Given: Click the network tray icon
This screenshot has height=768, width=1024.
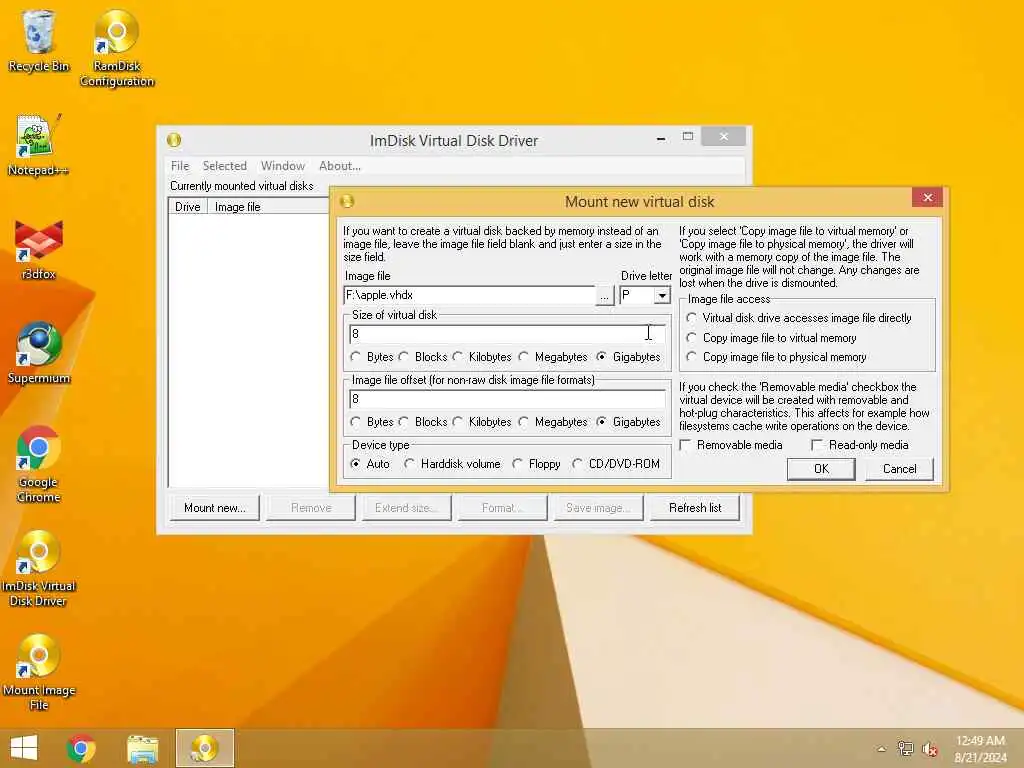Looking at the screenshot, I should click(x=905, y=748).
